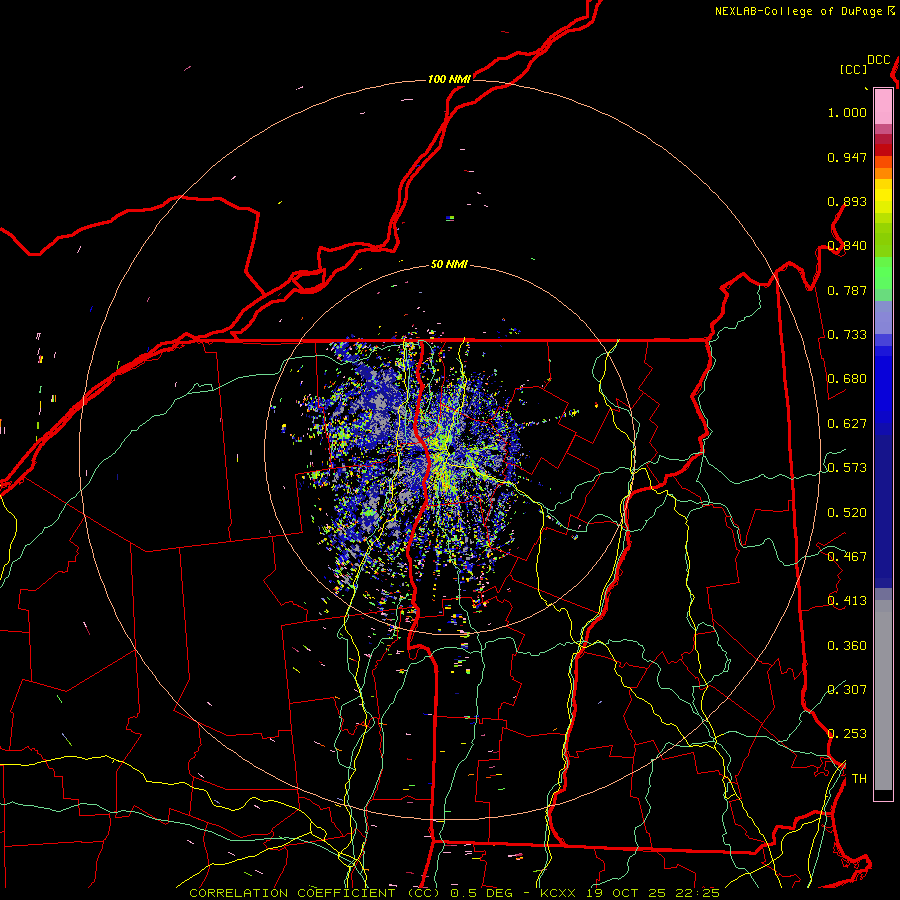Screen dimensions: 900x900
Task: Select the 0.733 legend value
Action: point(847,335)
